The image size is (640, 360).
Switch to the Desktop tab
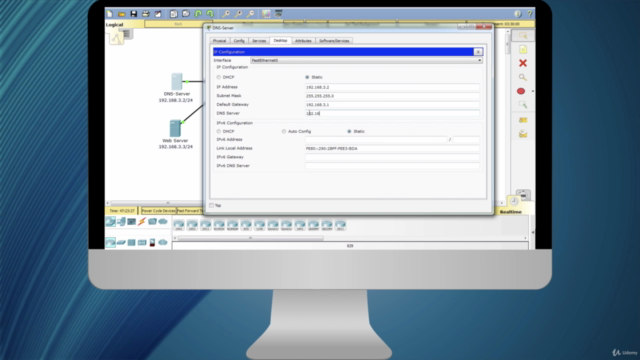coord(280,40)
